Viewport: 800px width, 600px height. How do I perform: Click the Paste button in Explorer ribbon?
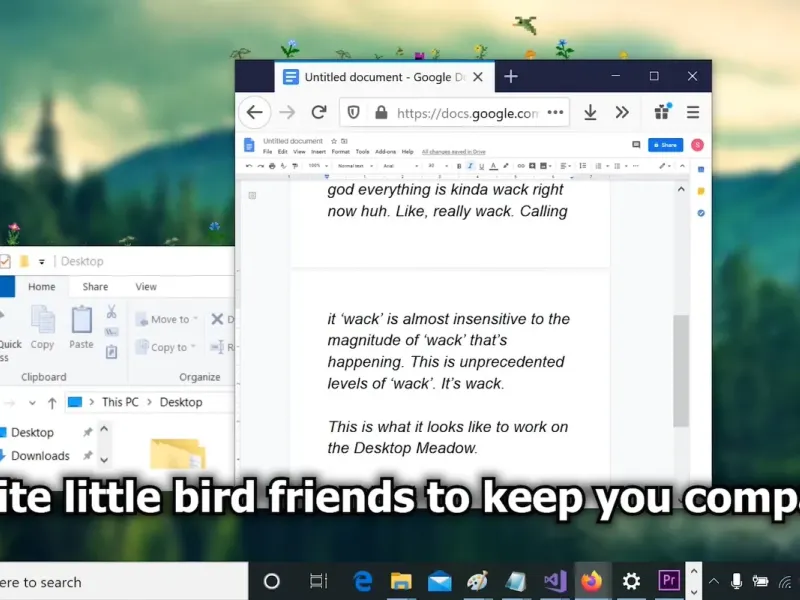tap(82, 328)
